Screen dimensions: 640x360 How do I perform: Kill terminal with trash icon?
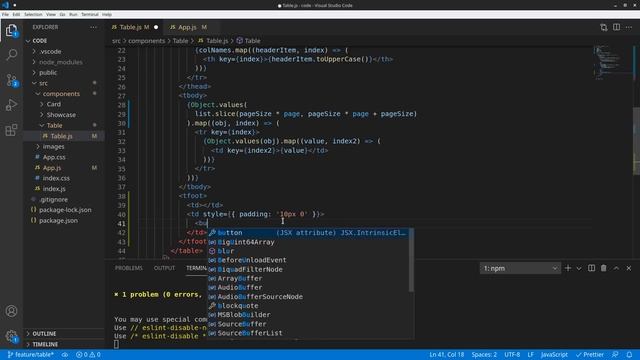click(x=604, y=268)
